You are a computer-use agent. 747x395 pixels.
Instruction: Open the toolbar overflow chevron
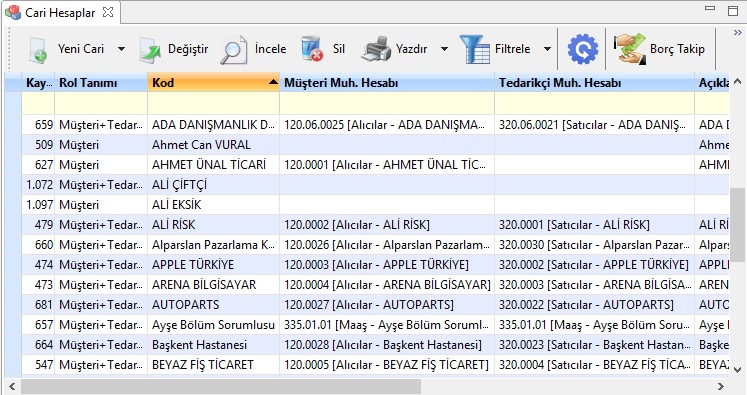point(737,32)
